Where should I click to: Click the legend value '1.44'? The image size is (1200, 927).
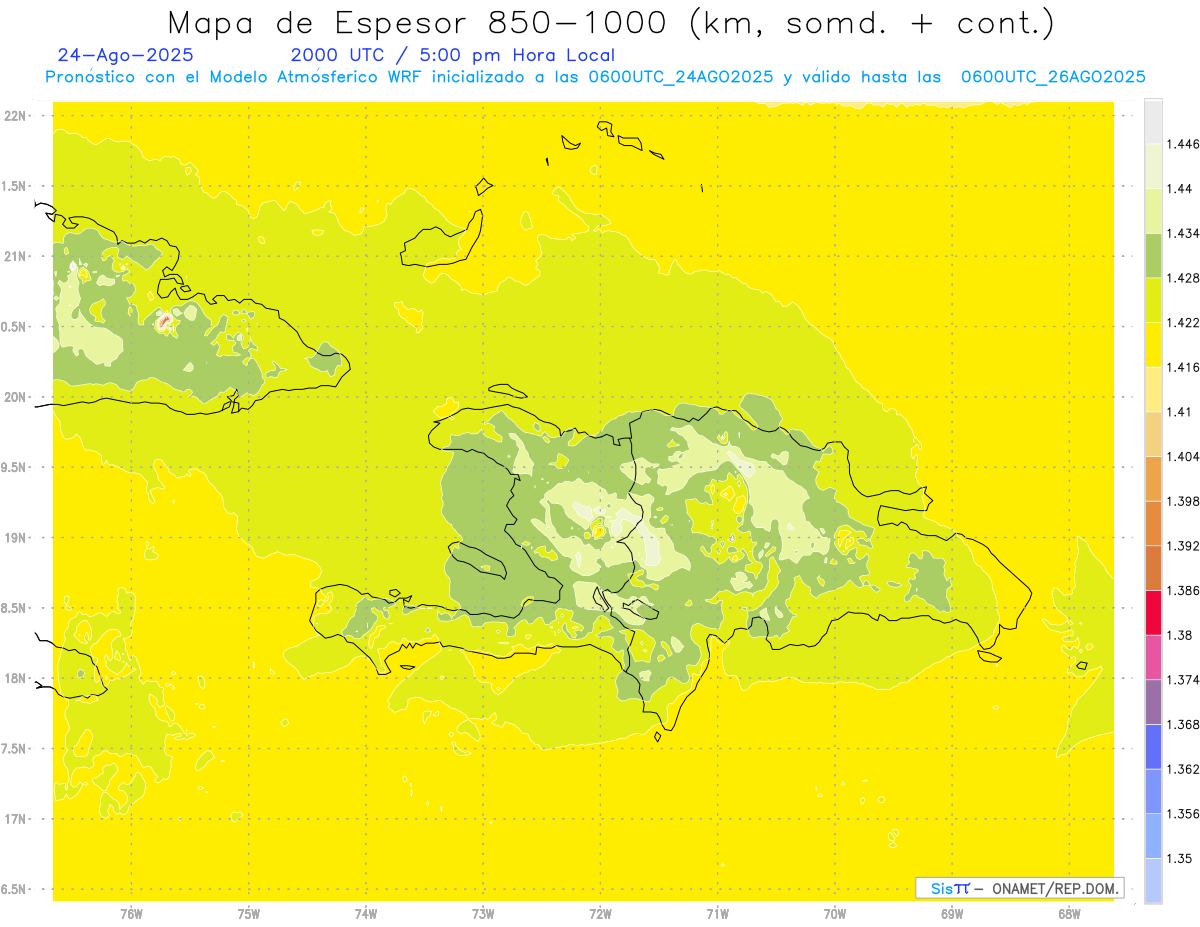pyautogui.click(x=1179, y=188)
